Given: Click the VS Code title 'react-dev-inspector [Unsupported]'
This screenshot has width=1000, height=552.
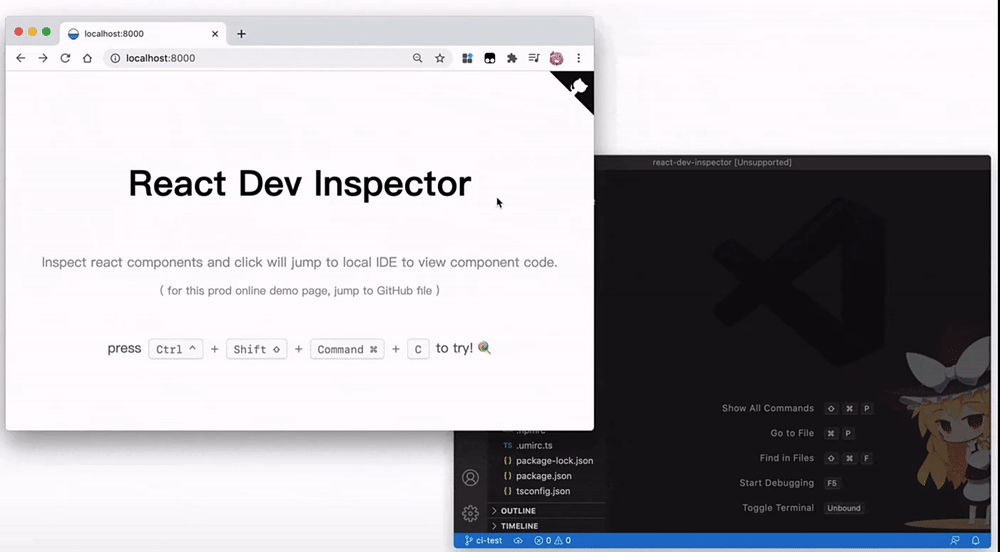Looking at the screenshot, I should click(721, 163).
